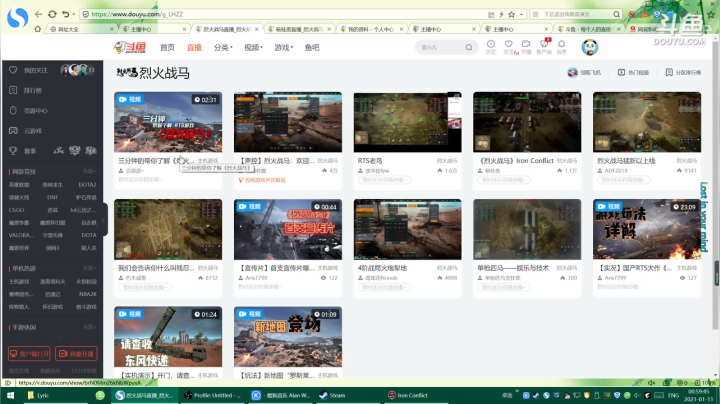Open 鱼吧 nav item
Screen dimensions: 720x404
[312, 47]
